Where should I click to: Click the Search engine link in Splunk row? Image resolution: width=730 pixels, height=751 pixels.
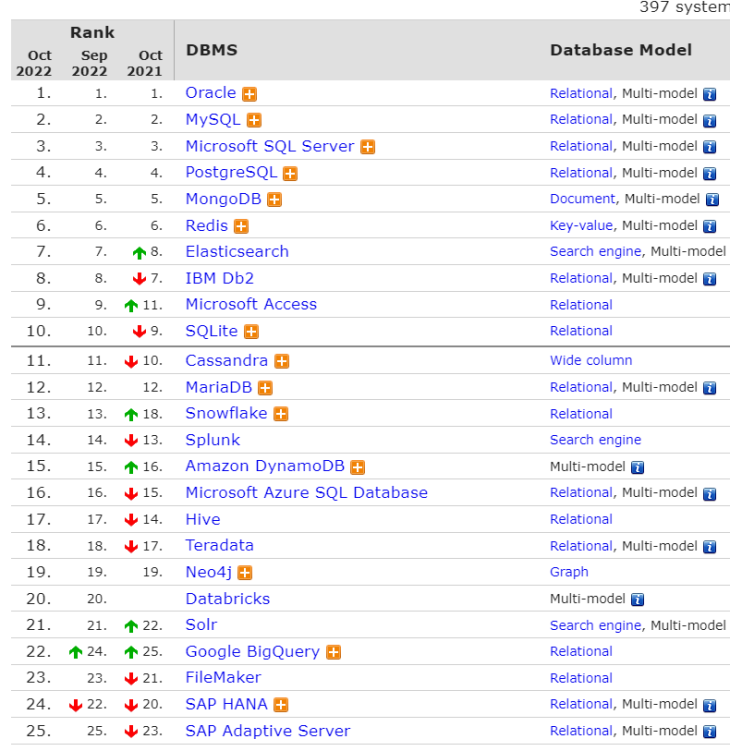point(595,440)
